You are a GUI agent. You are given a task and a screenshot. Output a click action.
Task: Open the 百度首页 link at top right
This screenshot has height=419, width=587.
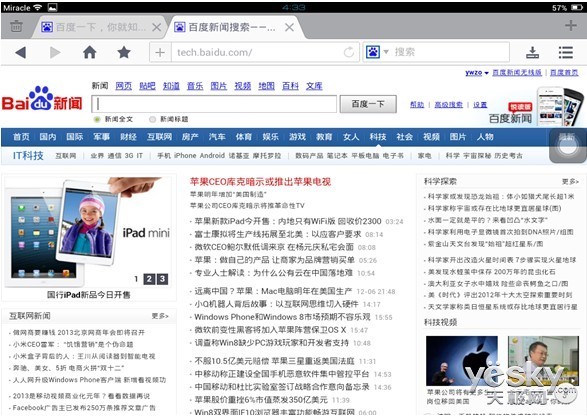564,73
